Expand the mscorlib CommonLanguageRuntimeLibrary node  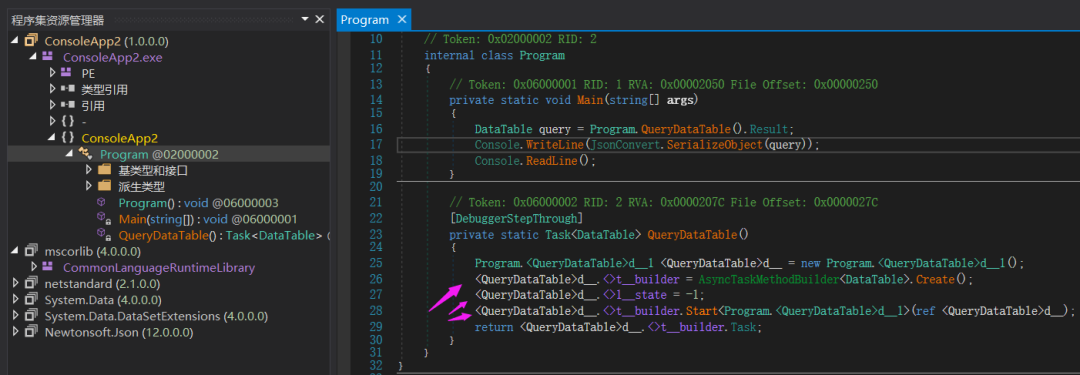pyautogui.click(x=34, y=267)
